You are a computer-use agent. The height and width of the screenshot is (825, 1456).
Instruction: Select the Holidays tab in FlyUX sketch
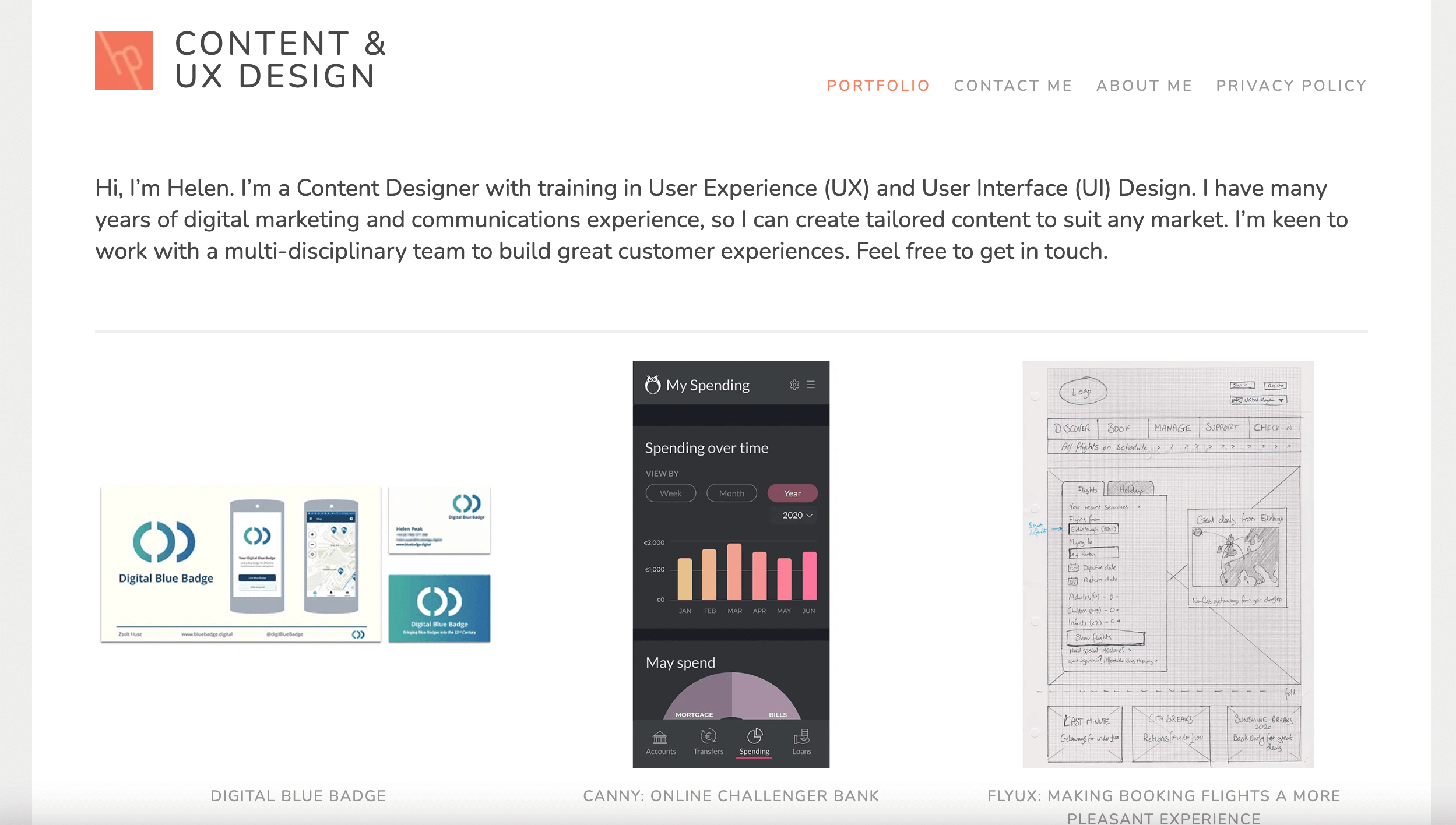tap(1131, 489)
